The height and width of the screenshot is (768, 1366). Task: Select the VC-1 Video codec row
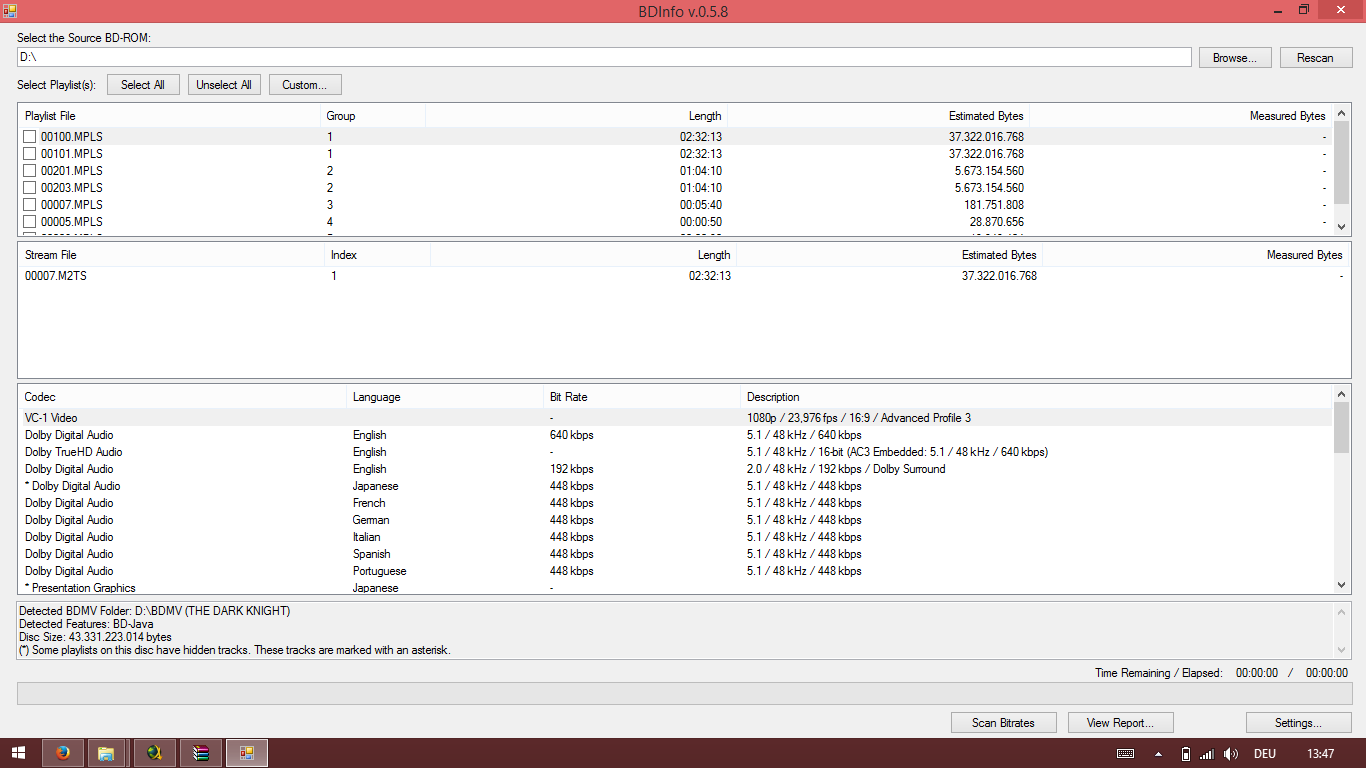tap(676, 418)
